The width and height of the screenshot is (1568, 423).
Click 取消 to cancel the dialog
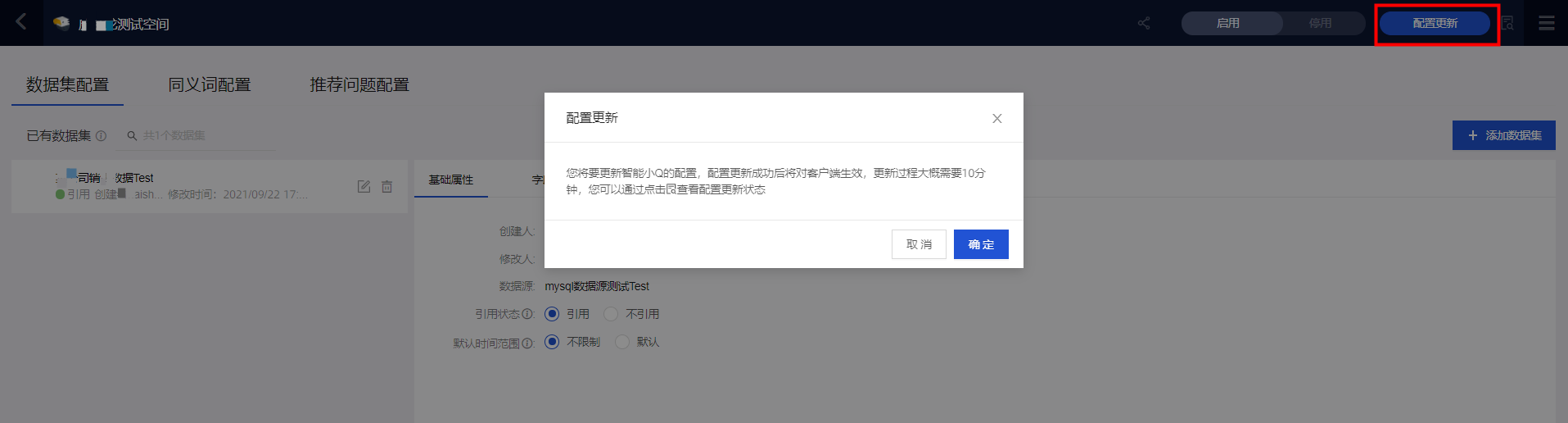[919, 244]
